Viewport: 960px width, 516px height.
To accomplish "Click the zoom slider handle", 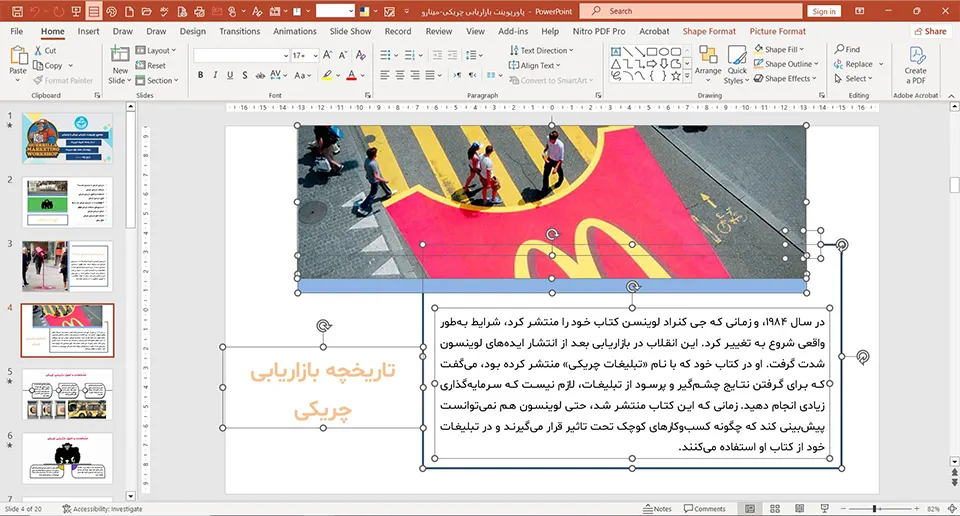I will (874, 509).
